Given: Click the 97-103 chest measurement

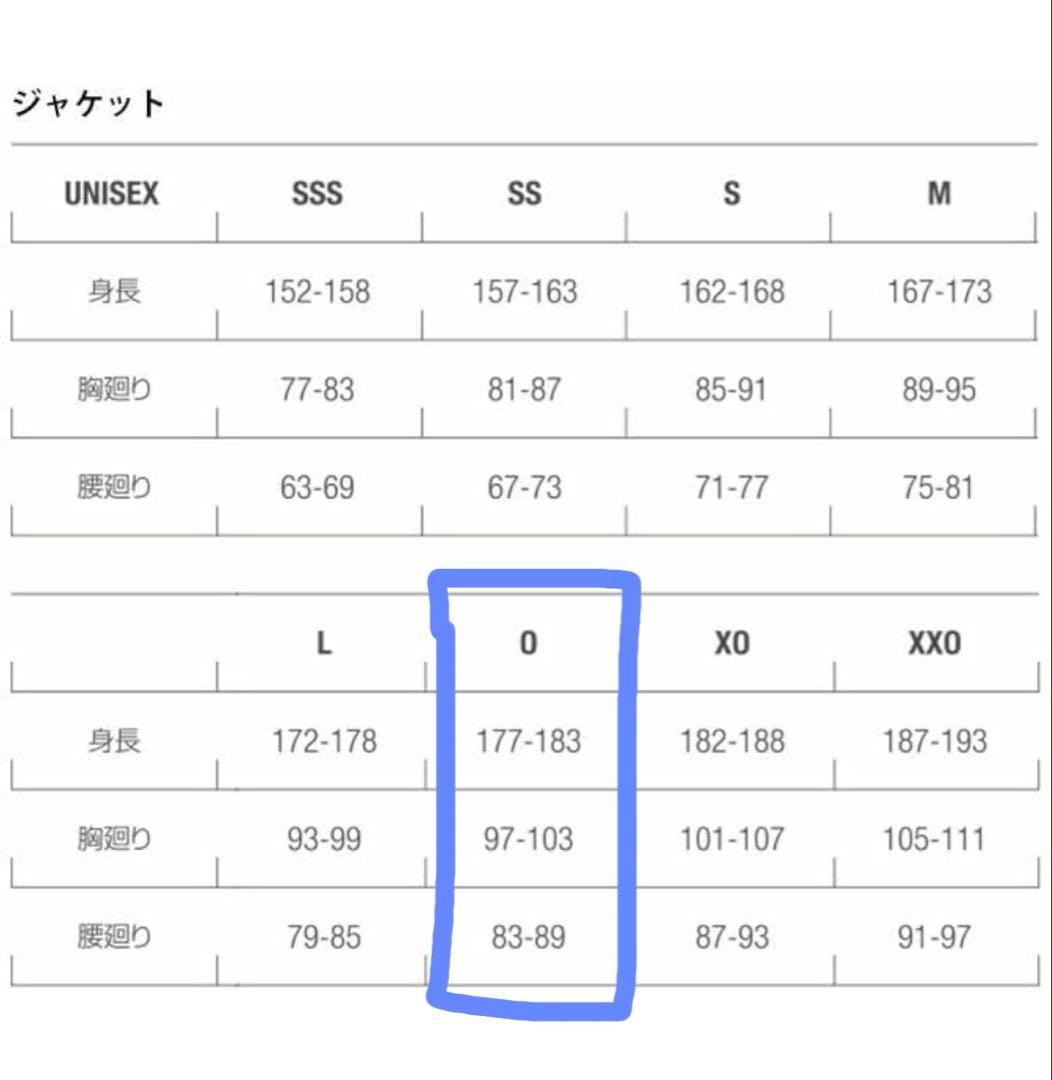Looking at the screenshot, I should [529, 840].
